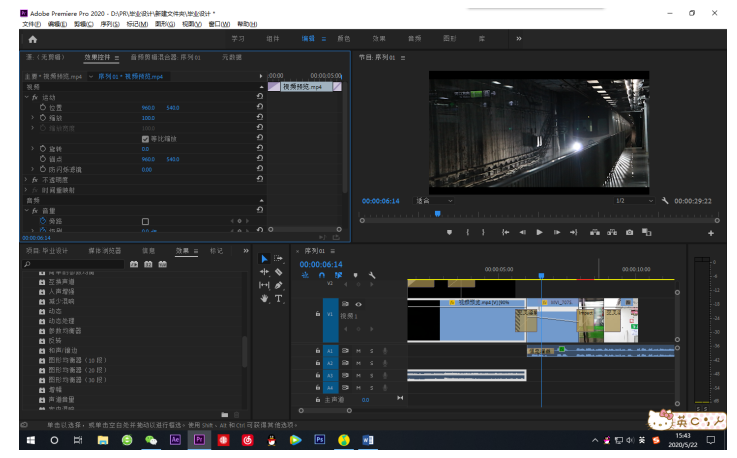Reset the Position parameter
737x458 pixels.
tap(260, 107)
